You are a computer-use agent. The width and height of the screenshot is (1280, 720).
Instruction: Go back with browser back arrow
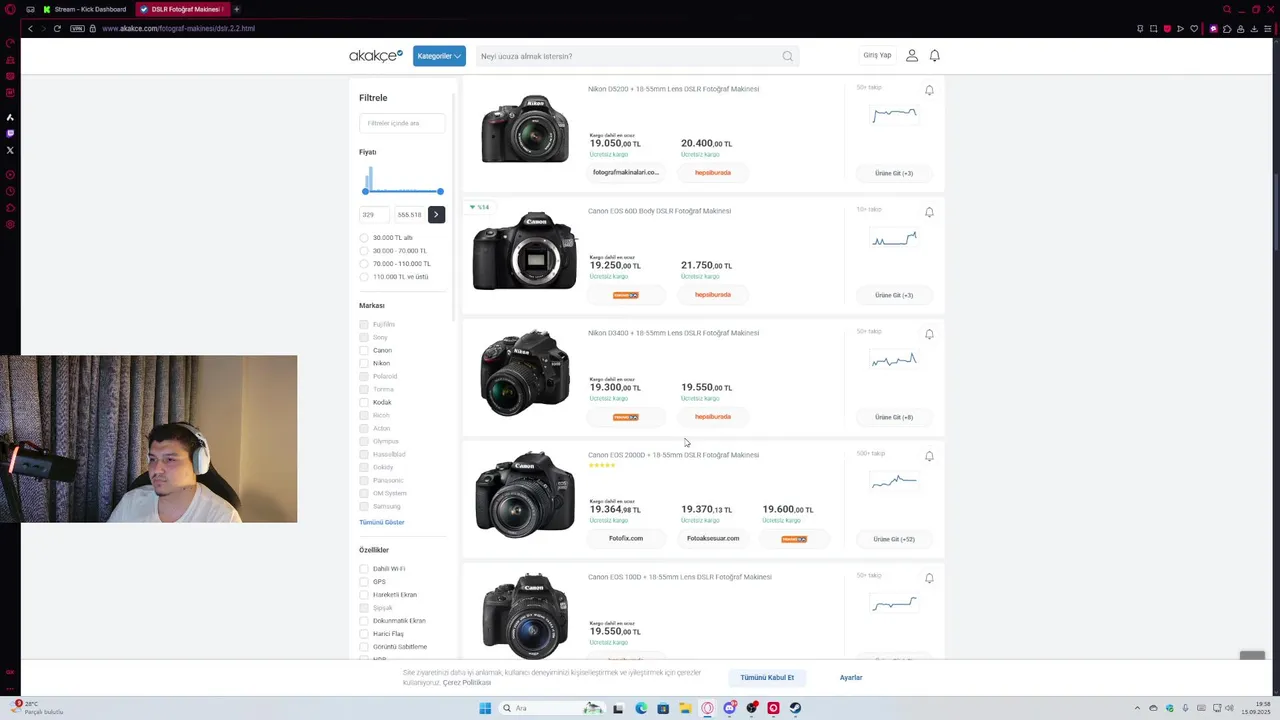[30, 28]
